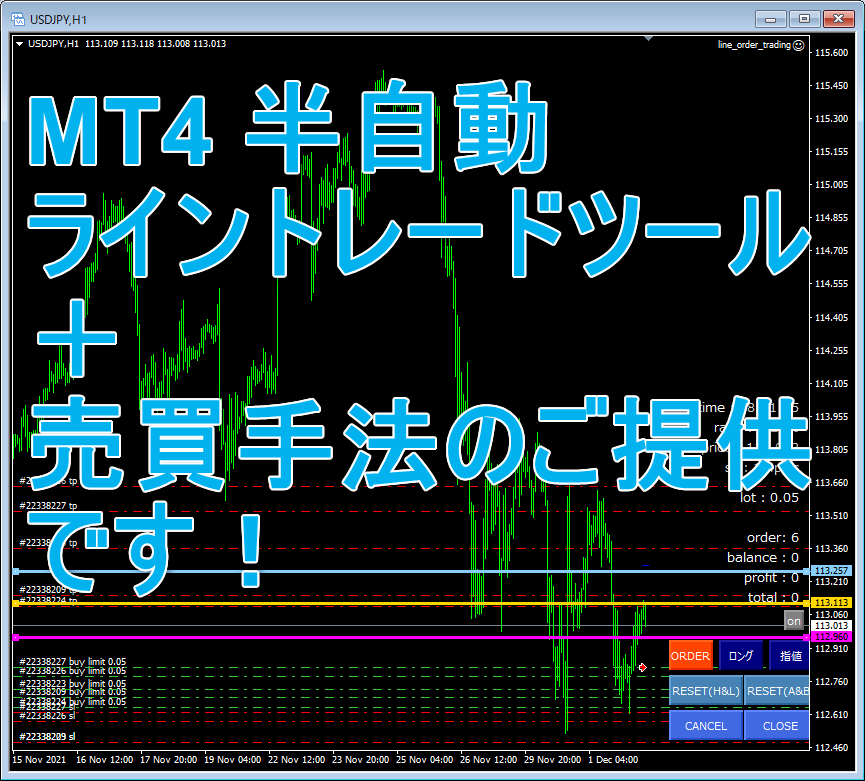Click the RESET(H&L) button
Viewport: 865px width, 781px height.
pos(706,691)
